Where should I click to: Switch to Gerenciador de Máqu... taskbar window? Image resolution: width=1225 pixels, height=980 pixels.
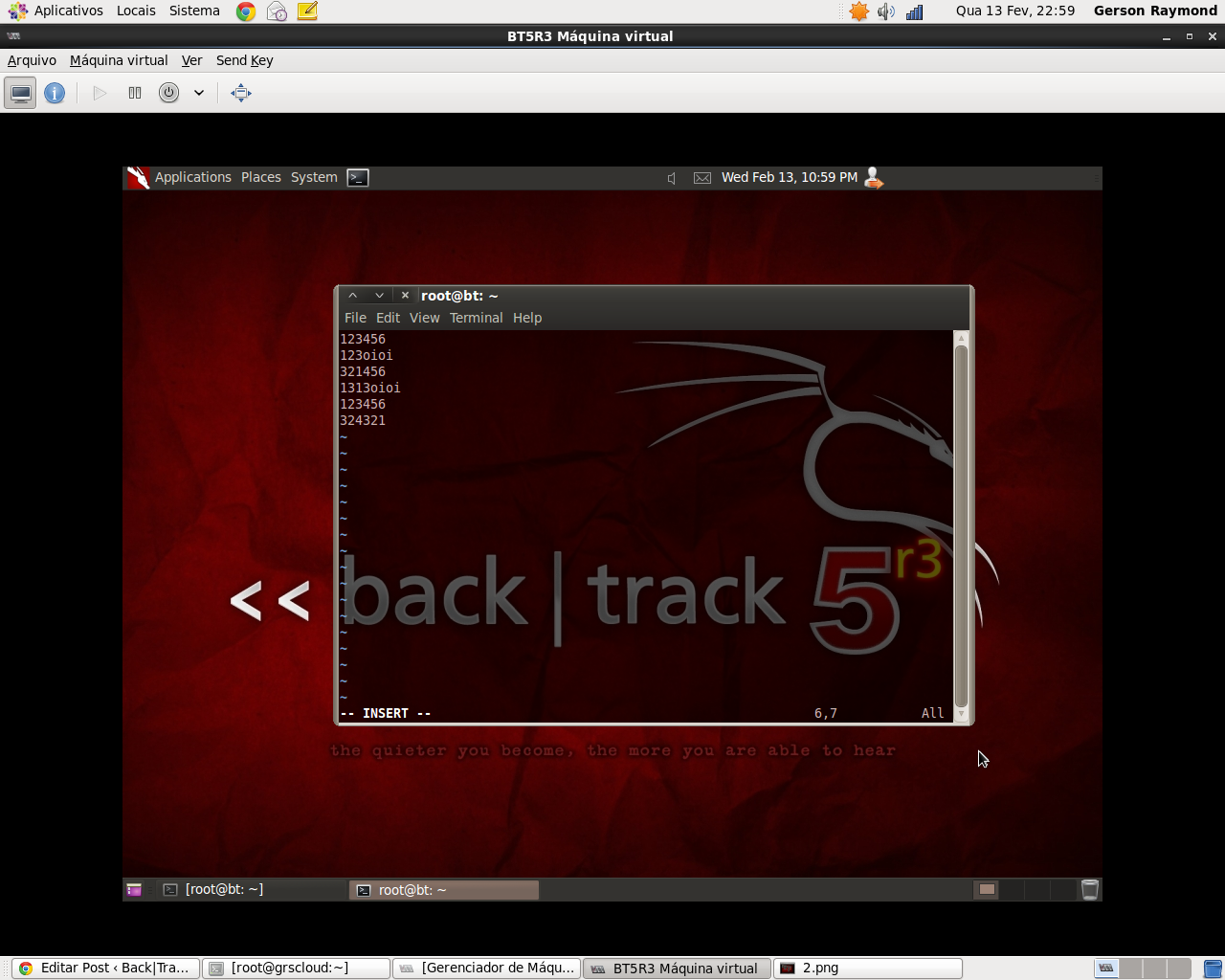487,968
